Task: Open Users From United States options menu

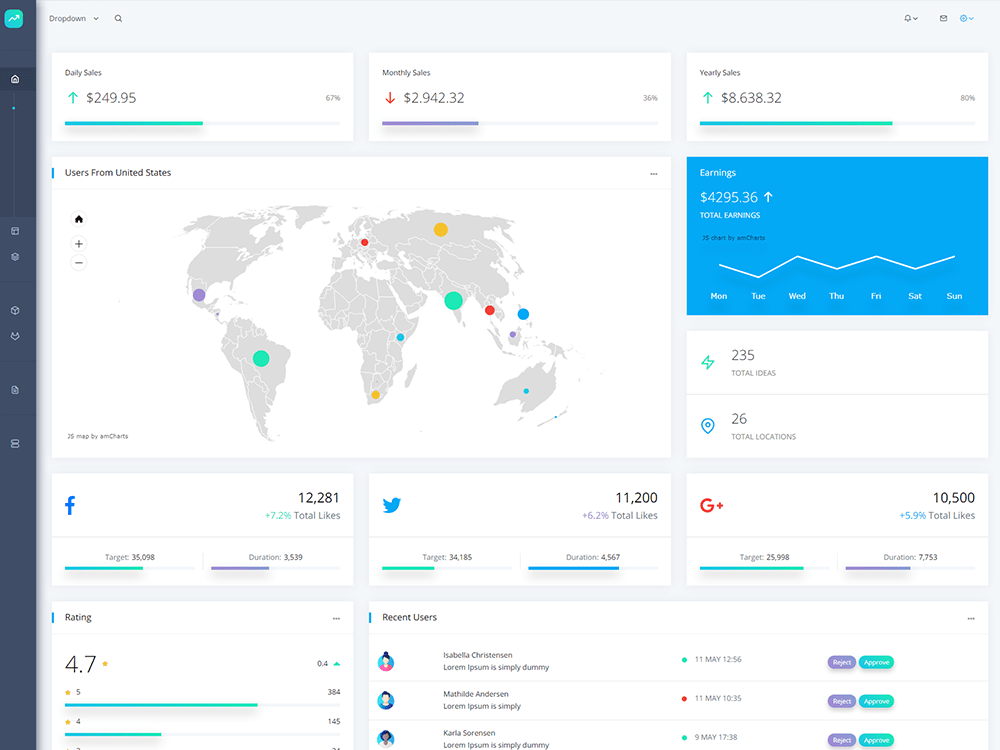Action: (654, 173)
